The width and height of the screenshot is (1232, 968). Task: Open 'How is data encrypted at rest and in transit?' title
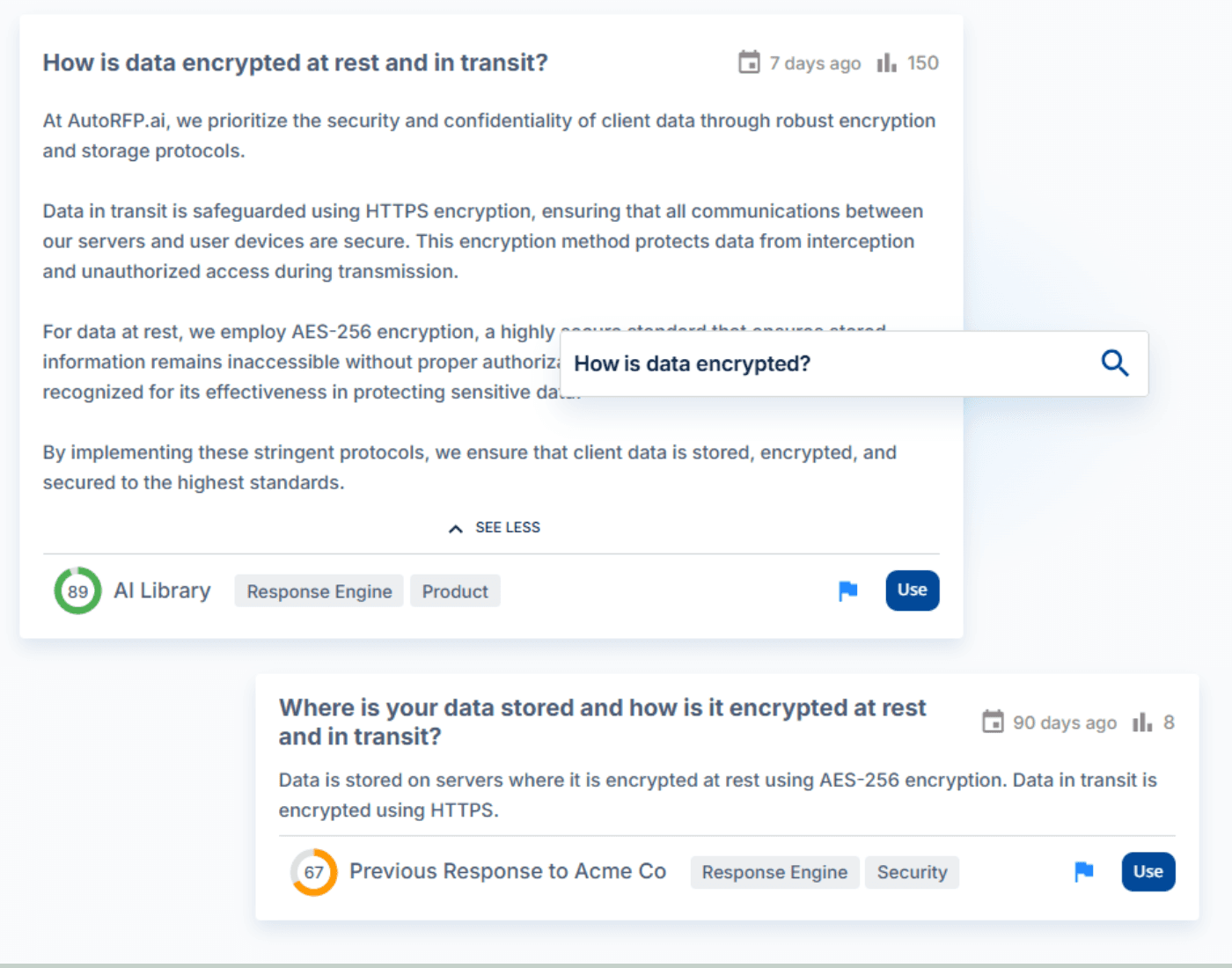[296, 62]
